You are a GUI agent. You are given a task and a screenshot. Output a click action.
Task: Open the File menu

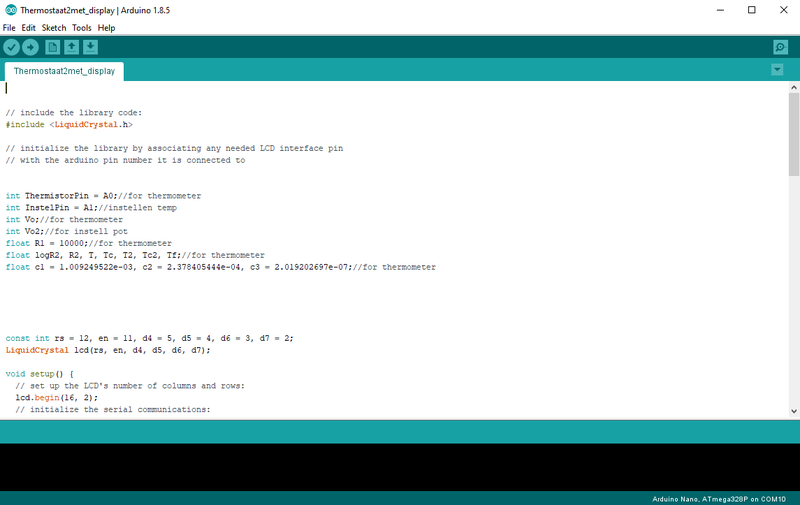point(9,28)
